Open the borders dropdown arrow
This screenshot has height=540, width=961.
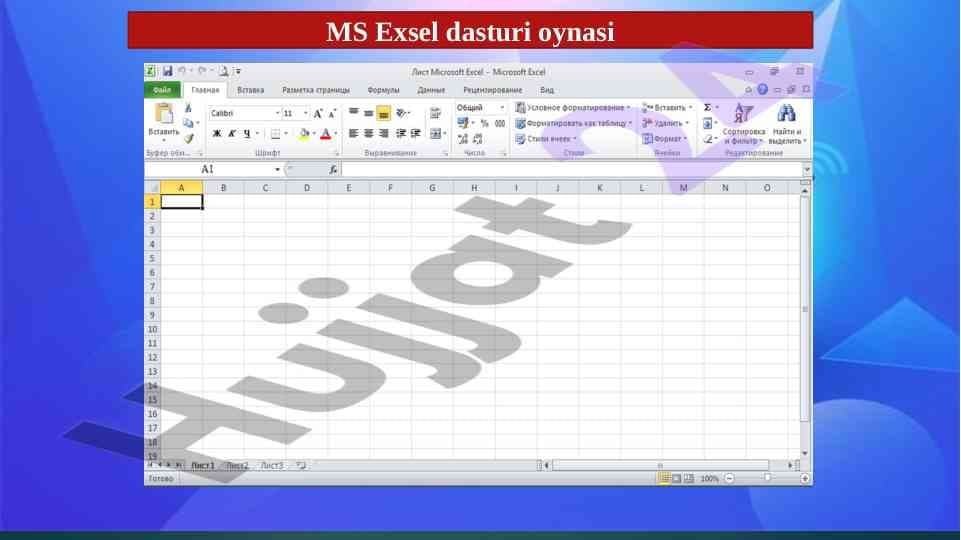click(286, 133)
